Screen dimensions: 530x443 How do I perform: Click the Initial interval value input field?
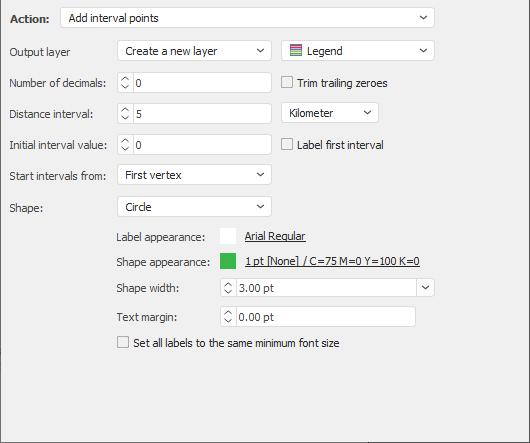pyautogui.click(x=202, y=145)
